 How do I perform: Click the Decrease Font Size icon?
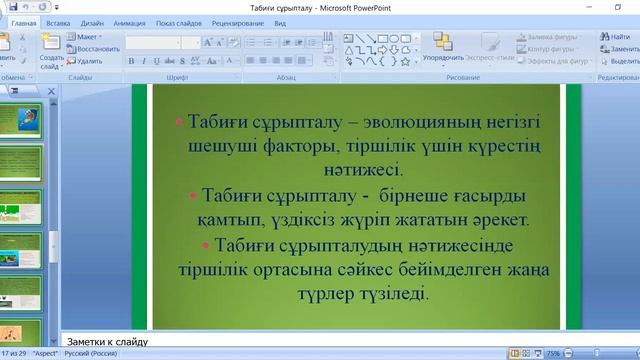point(220,42)
